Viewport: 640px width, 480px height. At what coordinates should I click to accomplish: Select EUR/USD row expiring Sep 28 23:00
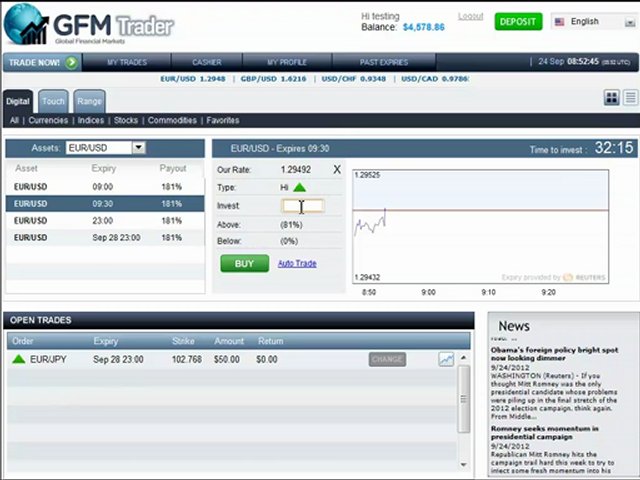pos(105,238)
